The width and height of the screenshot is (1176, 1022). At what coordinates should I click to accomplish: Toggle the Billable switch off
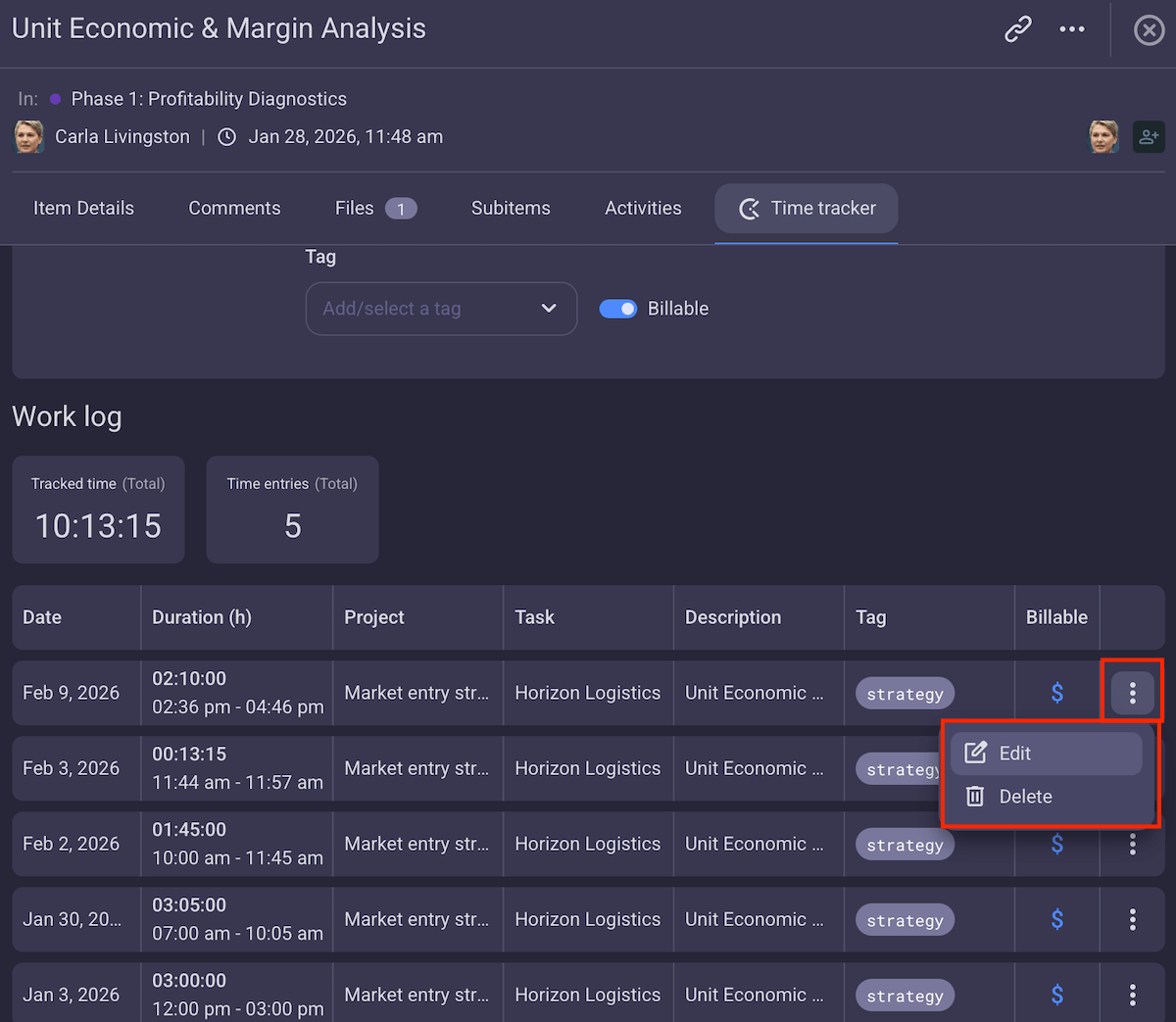click(618, 309)
